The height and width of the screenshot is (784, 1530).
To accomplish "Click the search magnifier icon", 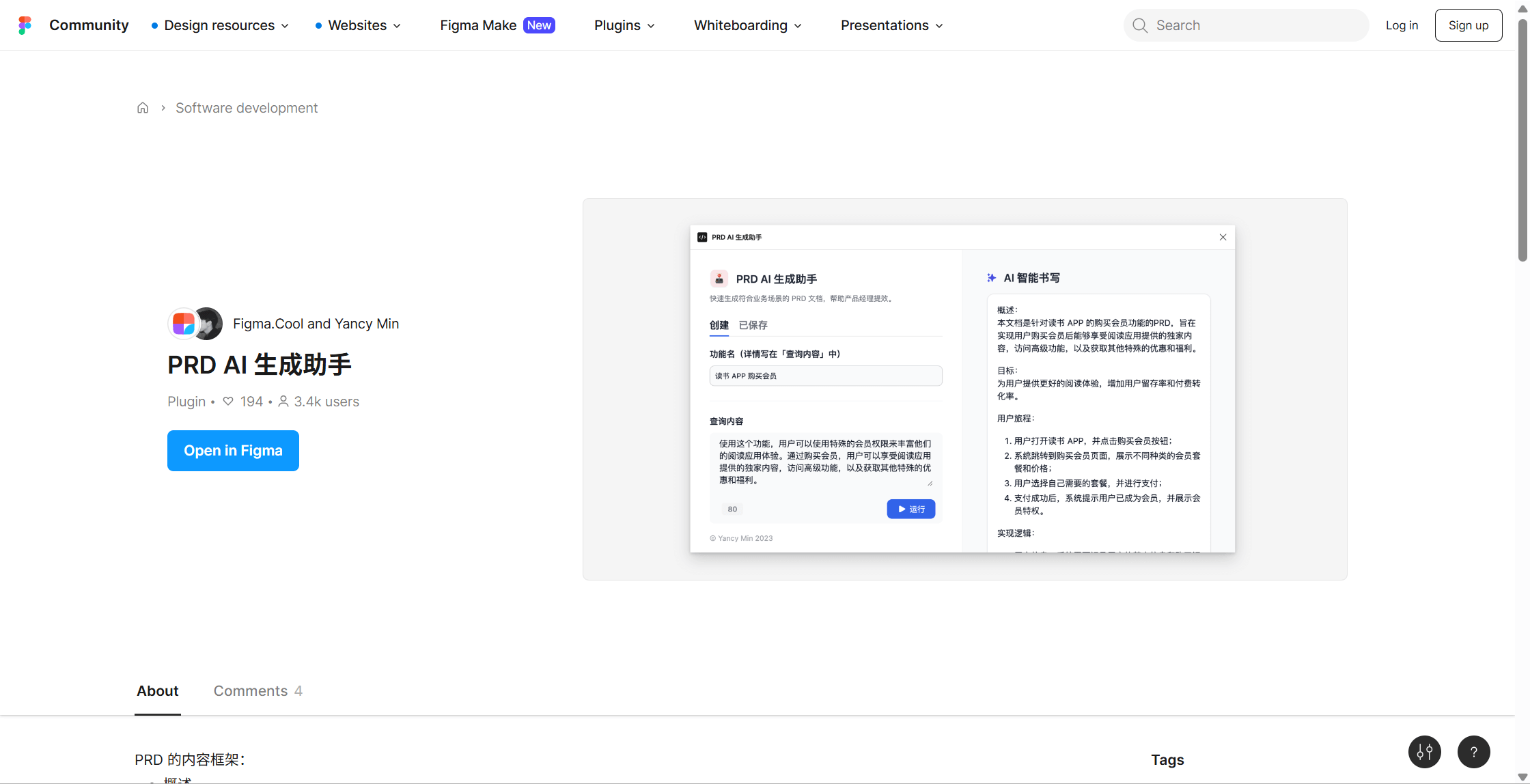I will tap(1140, 25).
